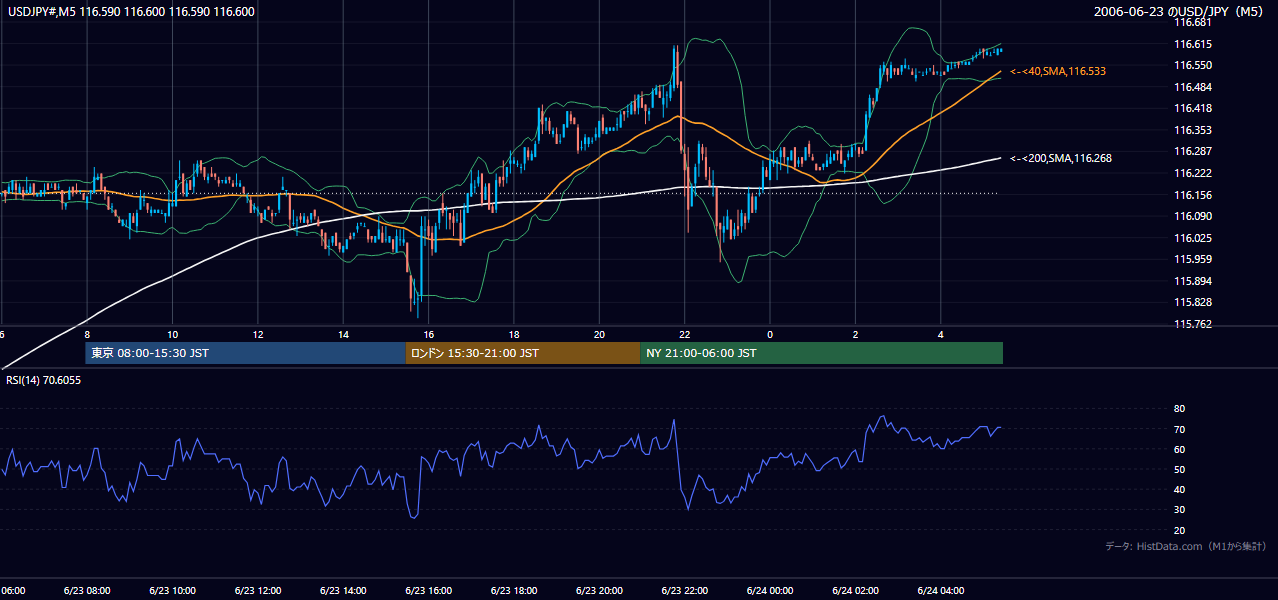Click the price axis value 115.828
The width and height of the screenshot is (1278, 600).
pyautogui.click(x=1192, y=302)
